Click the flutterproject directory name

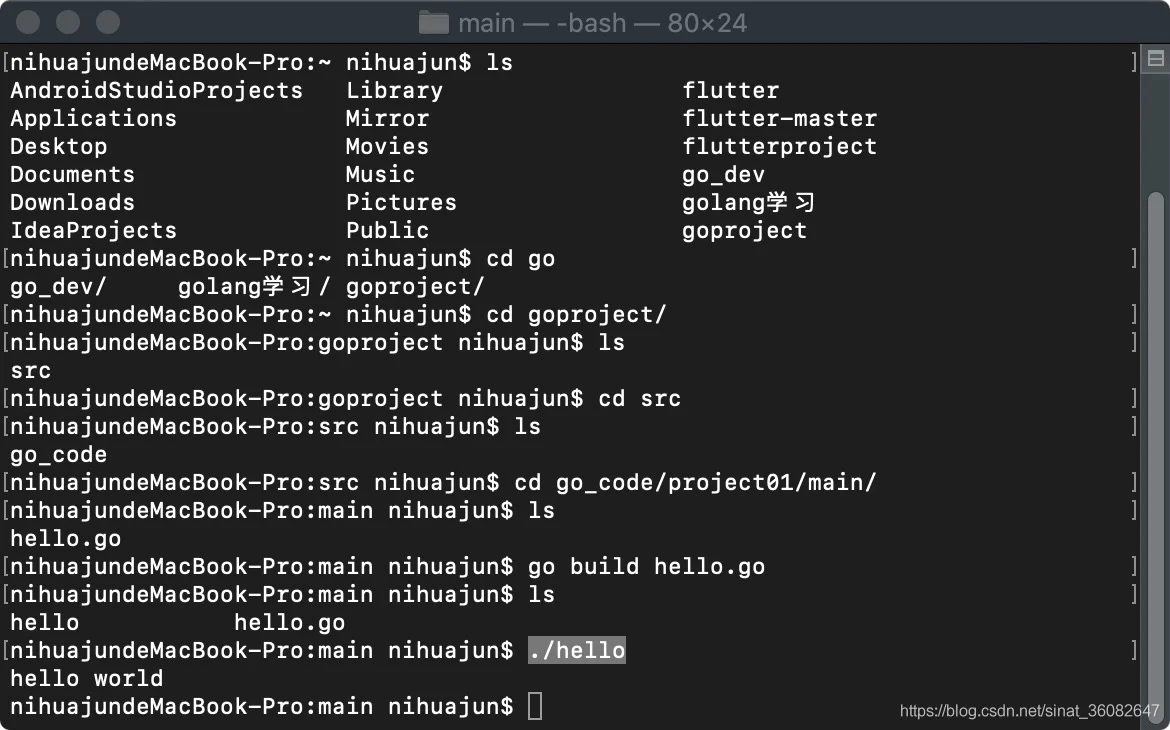point(779,147)
